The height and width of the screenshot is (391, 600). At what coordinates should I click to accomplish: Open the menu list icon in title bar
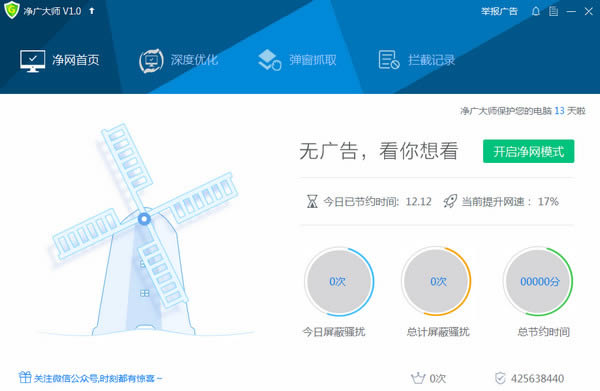tap(553, 11)
